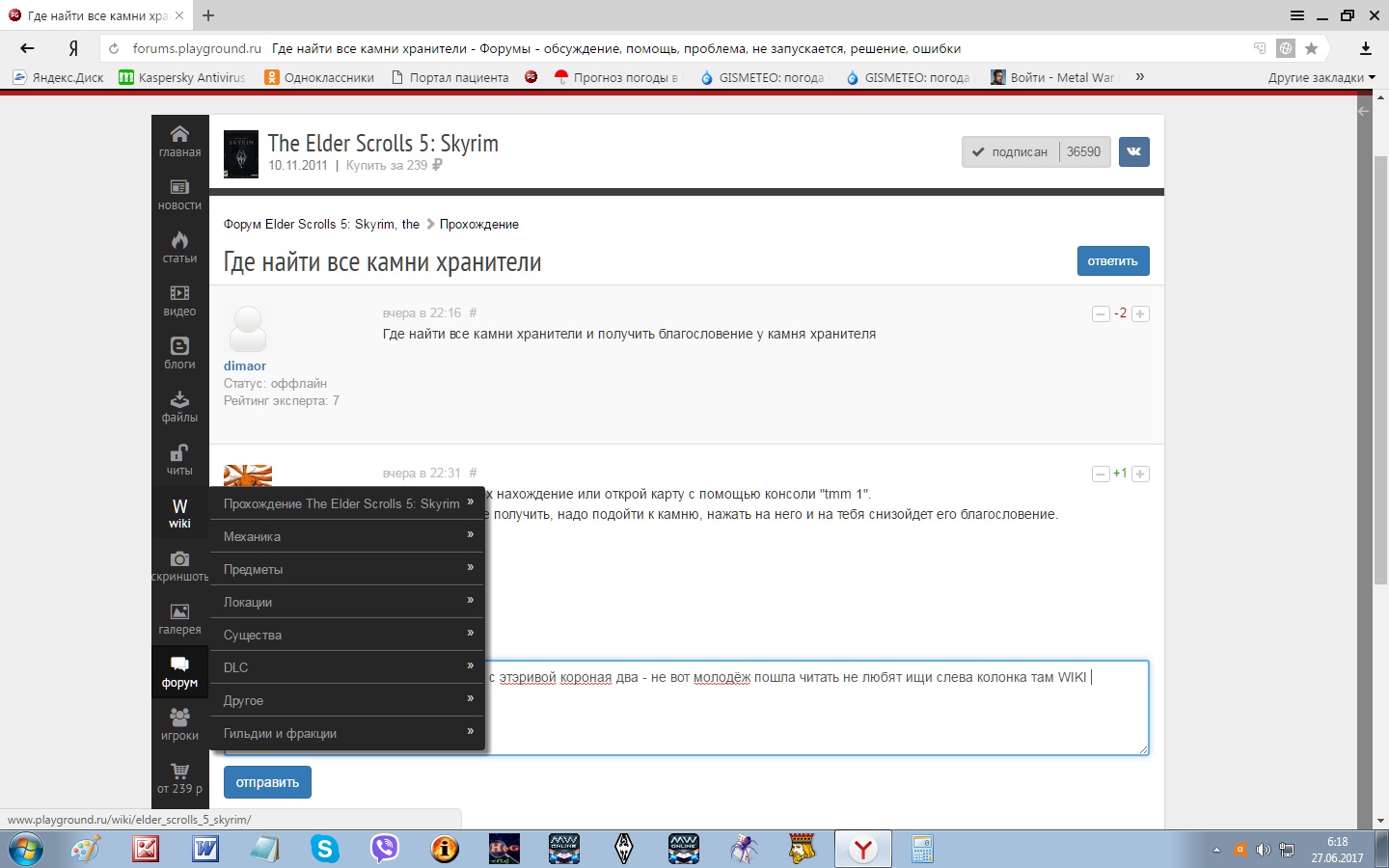Open the Гильдии и фракции menu entry
The height and width of the screenshot is (868, 1389).
coord(347,733)
